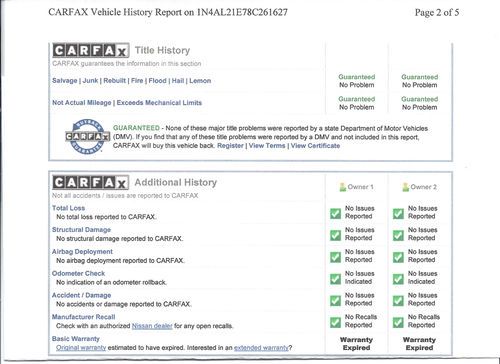Click 'No structural damage reported to CARFAX' text
This screenshot has width=500, height=364.
coord(120,239)
